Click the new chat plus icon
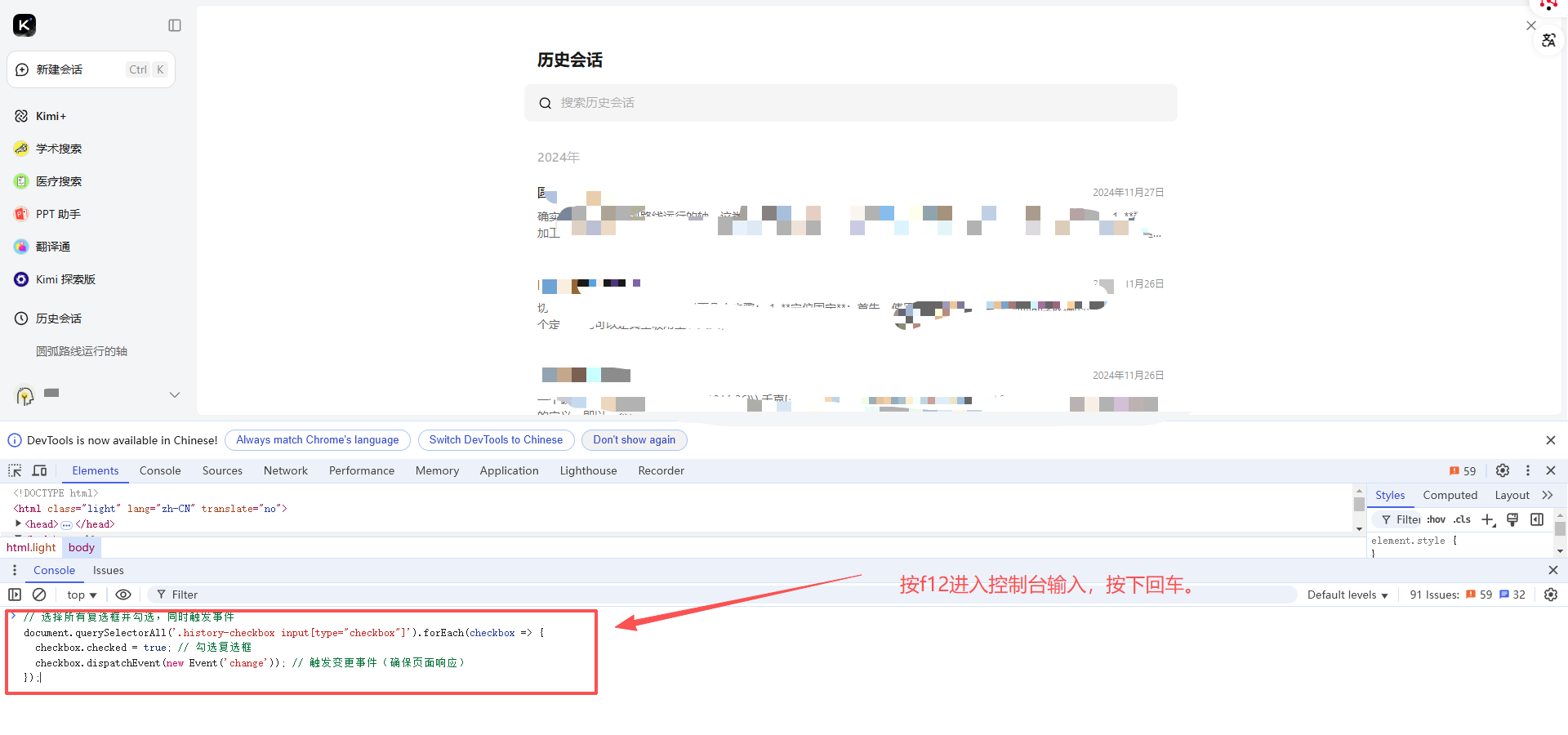The width and height of the screenshot is (1568, 735). 22,70
